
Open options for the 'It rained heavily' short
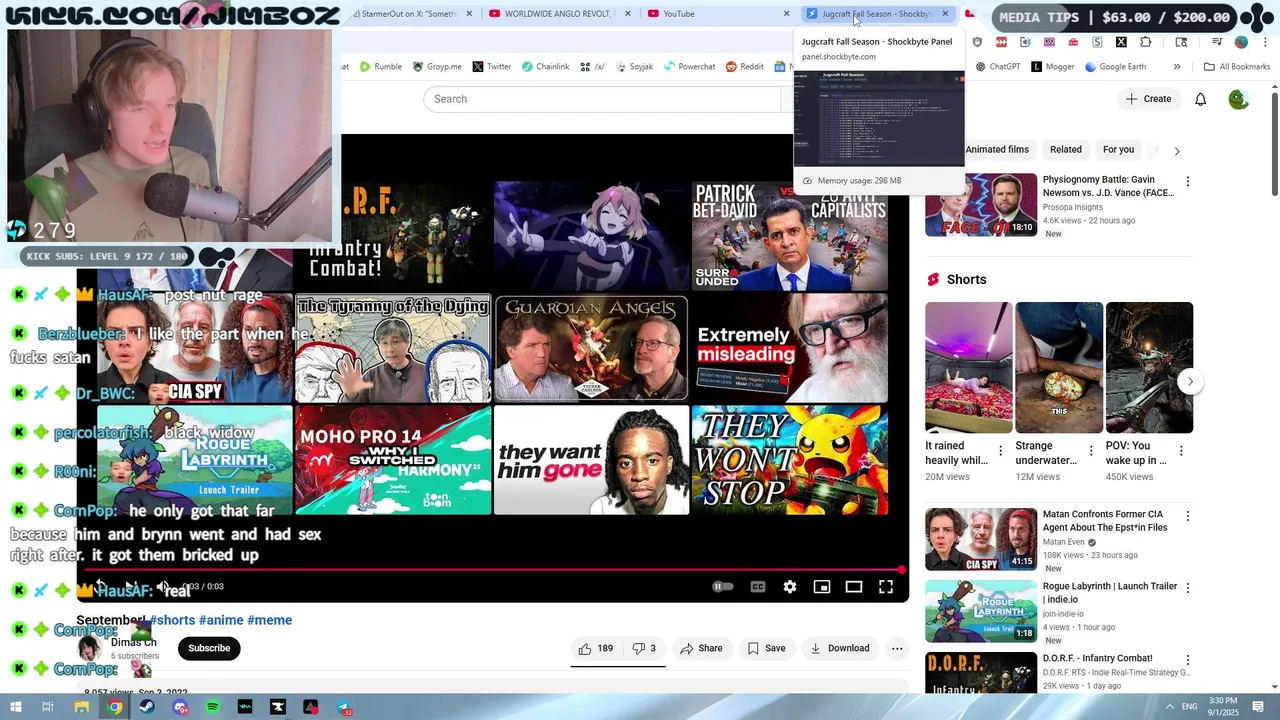pyautogui.click(x=1001, y=451)
